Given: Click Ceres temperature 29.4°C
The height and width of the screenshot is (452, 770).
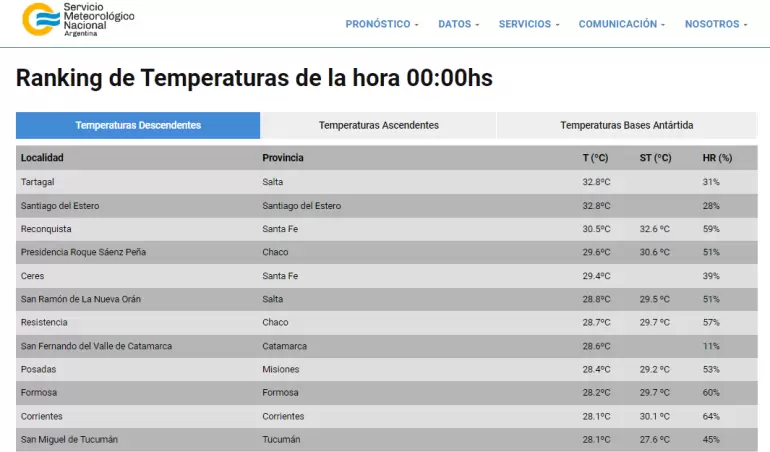Looking at the screenshot, I should point(596,276).
